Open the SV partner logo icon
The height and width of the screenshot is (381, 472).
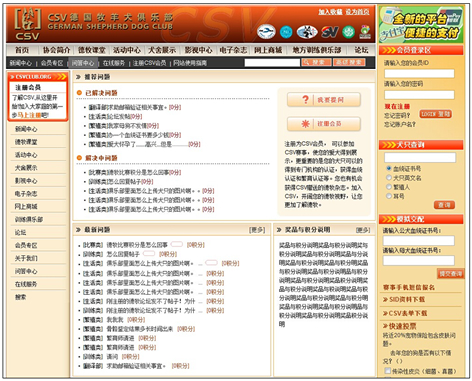click(330, 32)
